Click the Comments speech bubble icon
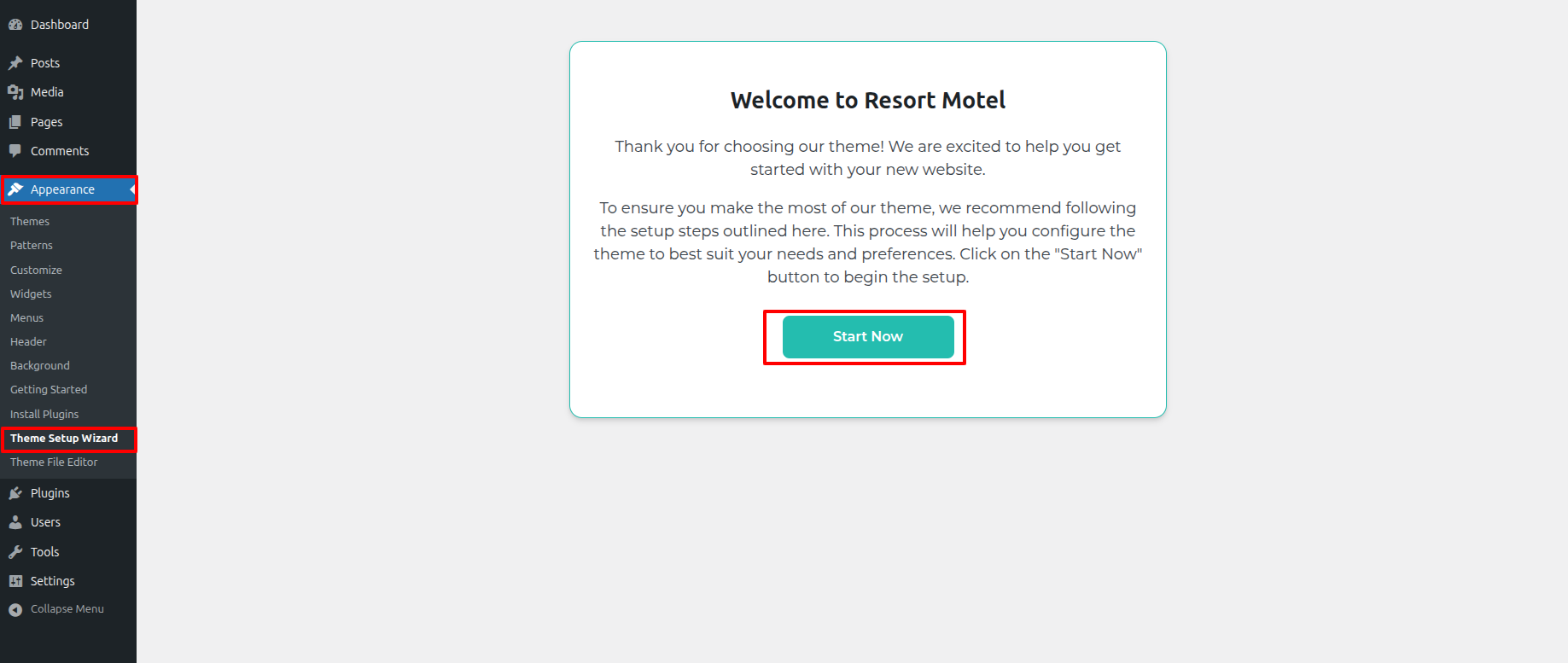 pyautogui.click(x=15, y=151)
